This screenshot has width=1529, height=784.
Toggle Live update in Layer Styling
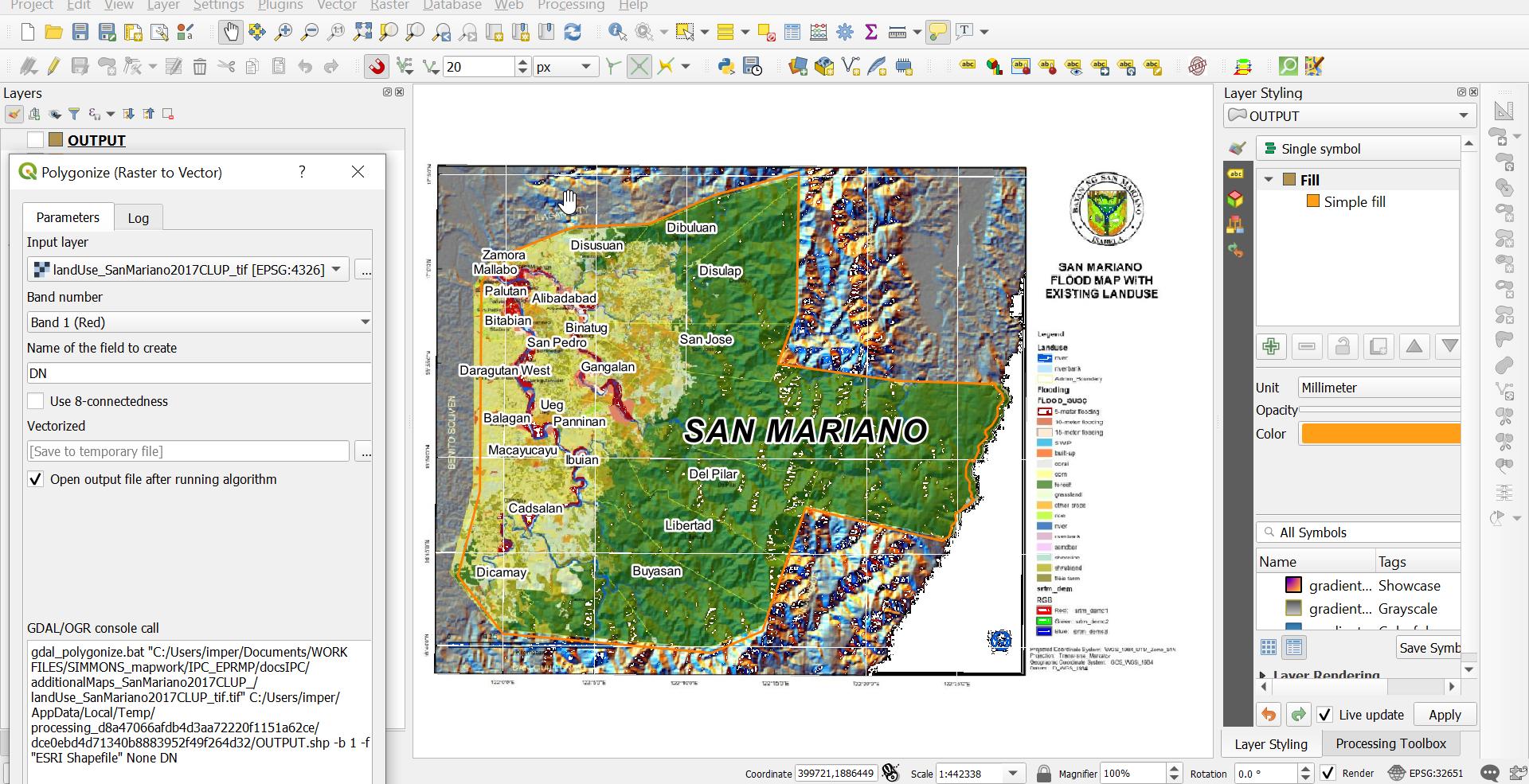click(1325, 715)
